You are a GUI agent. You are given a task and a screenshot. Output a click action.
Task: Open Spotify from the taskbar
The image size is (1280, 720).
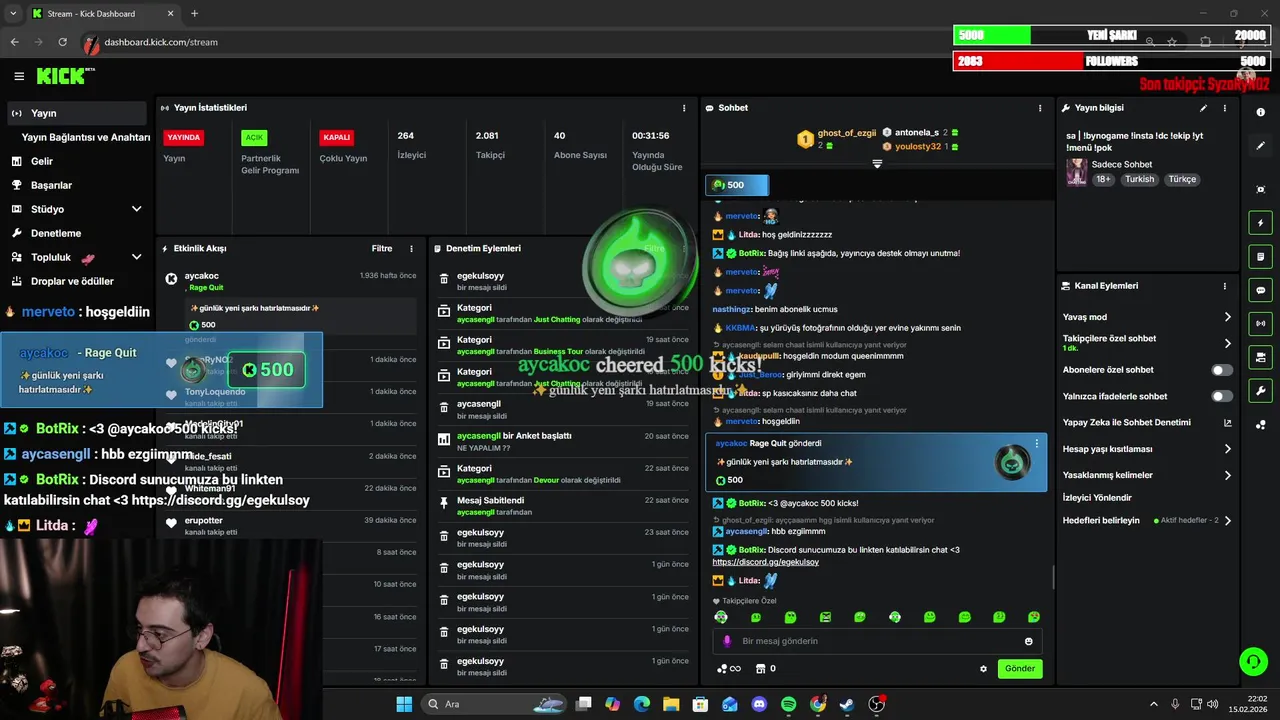(788, 704)
